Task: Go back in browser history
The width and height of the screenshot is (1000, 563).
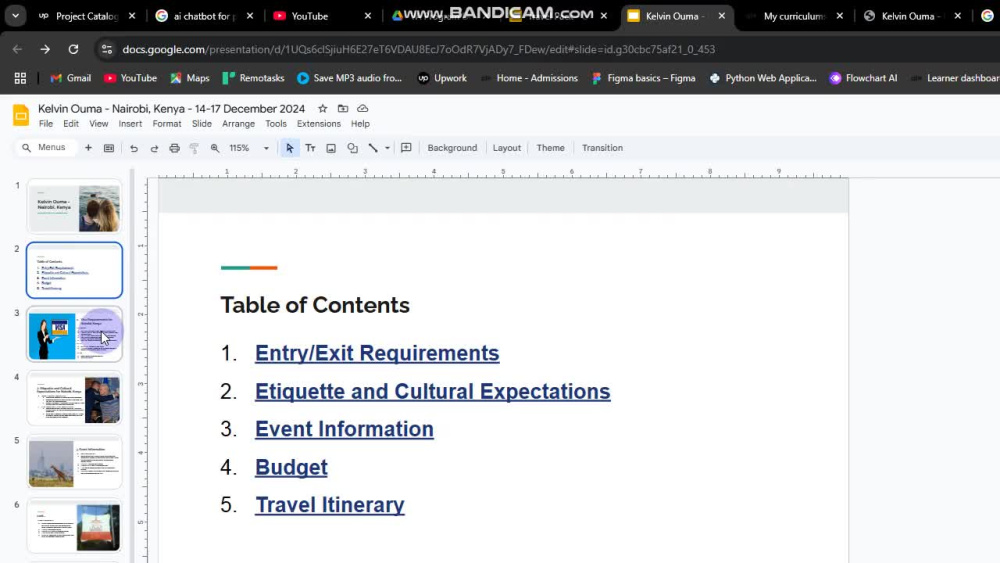Action: pyautogui.click(x=17, y=49)
